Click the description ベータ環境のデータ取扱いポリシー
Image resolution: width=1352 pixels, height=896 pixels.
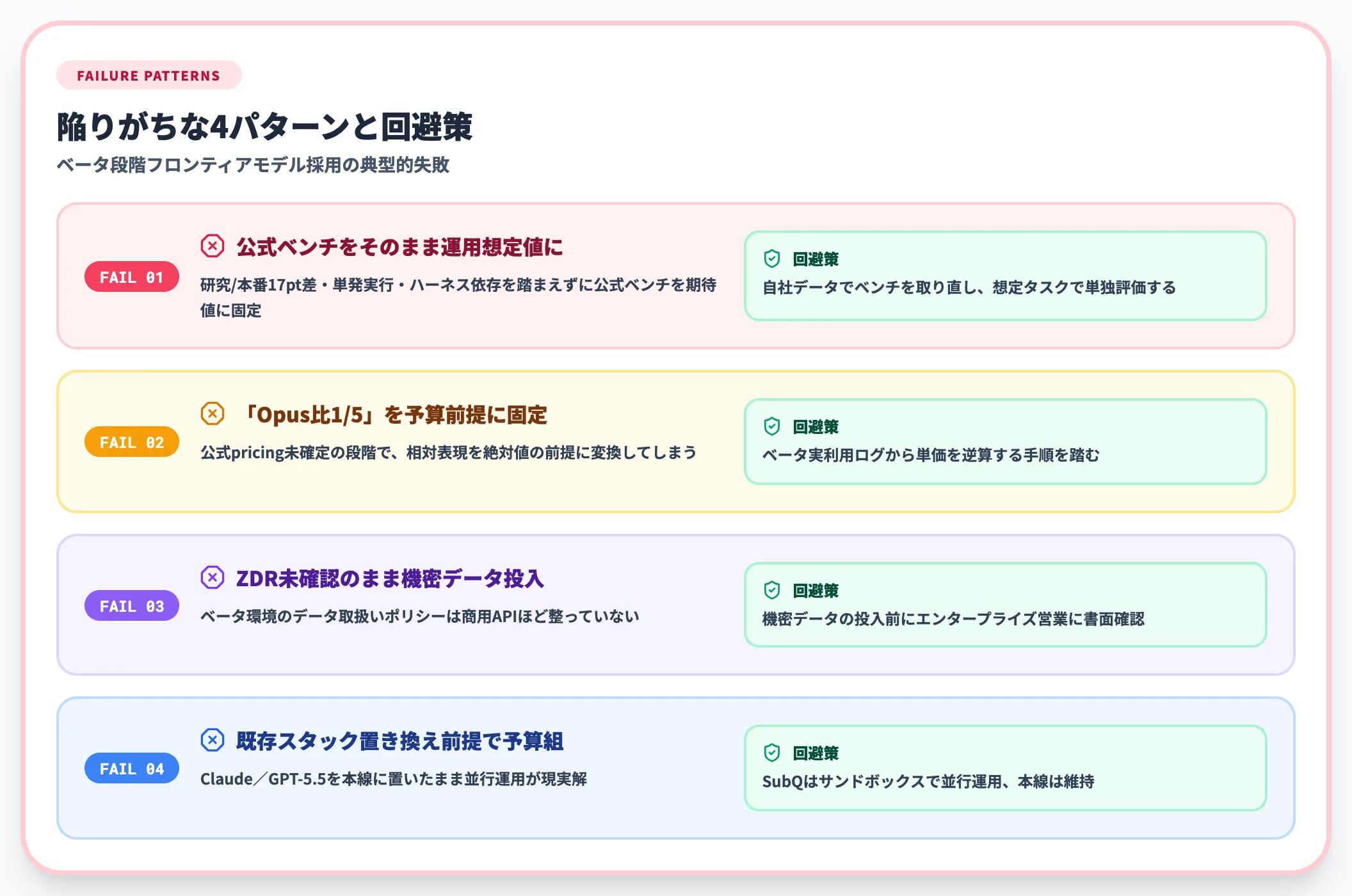(420, 616)
